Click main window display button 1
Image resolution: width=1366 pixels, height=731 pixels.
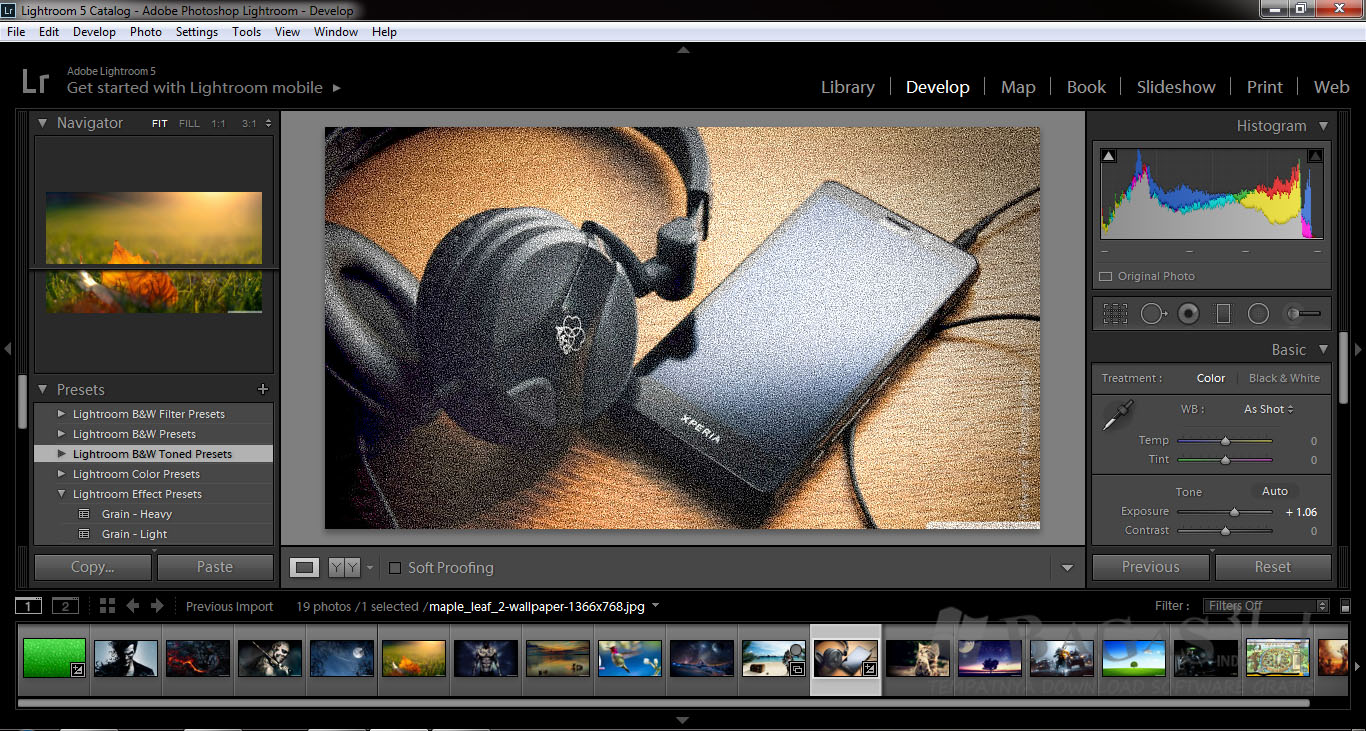pos(29,605)
